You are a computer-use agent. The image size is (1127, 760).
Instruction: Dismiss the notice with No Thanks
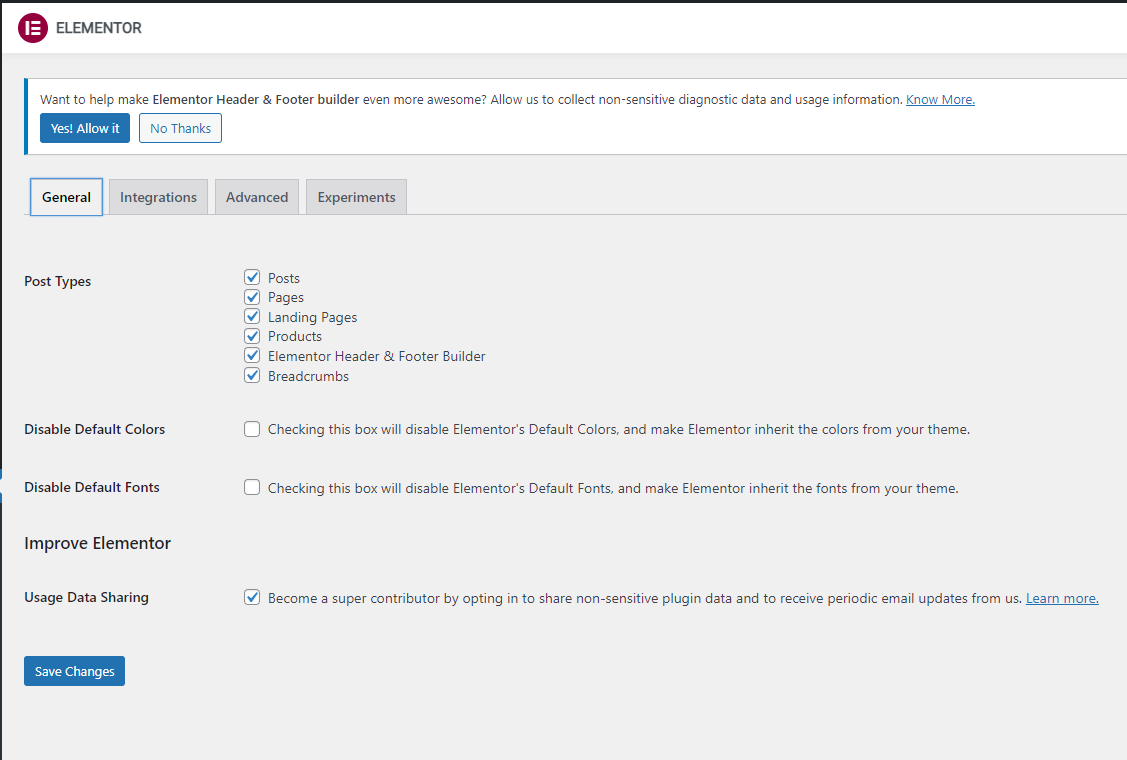(180, 128)
